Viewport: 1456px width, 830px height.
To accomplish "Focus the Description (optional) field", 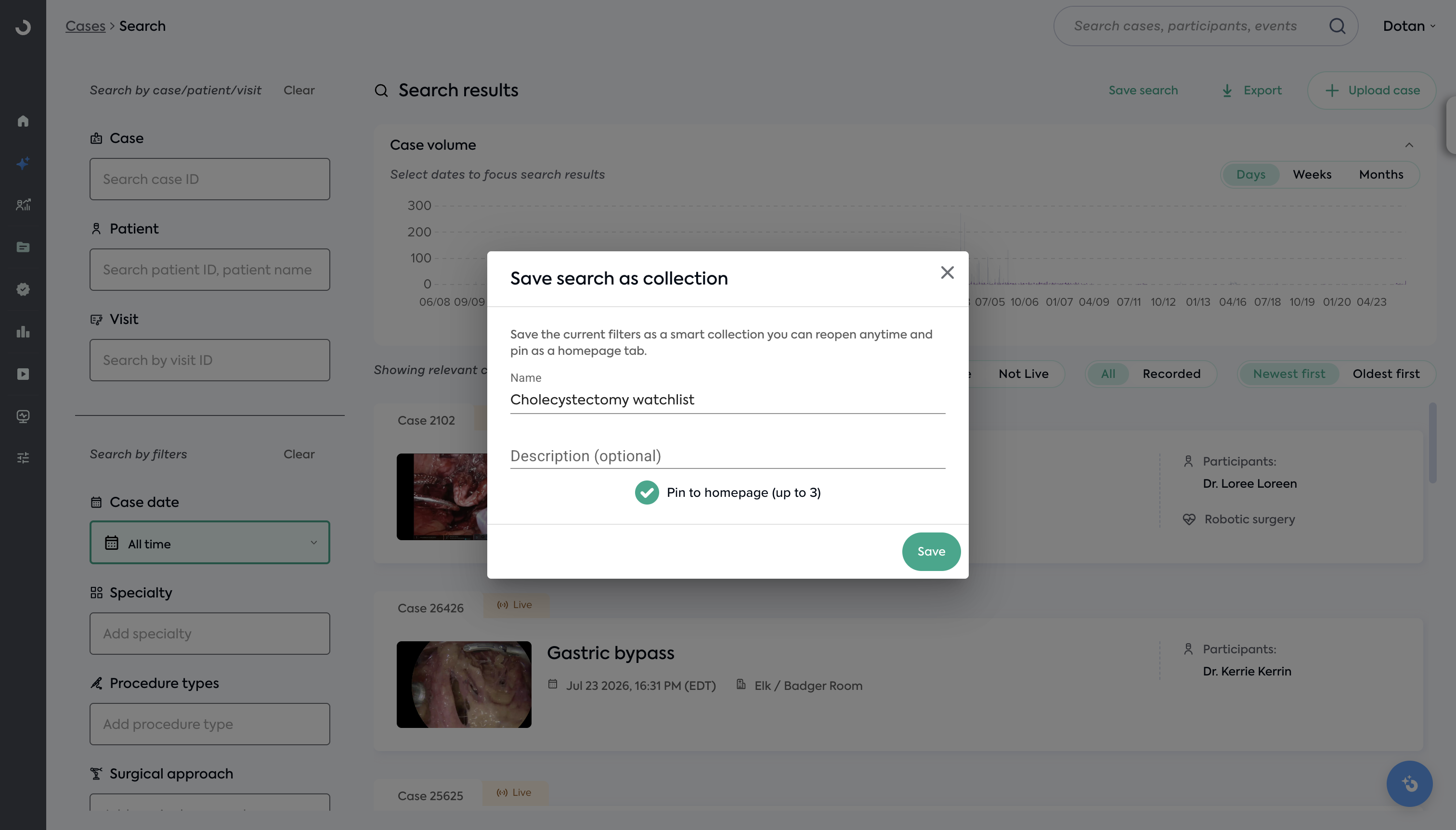I will pyautogui.click(x=728, y=456).
